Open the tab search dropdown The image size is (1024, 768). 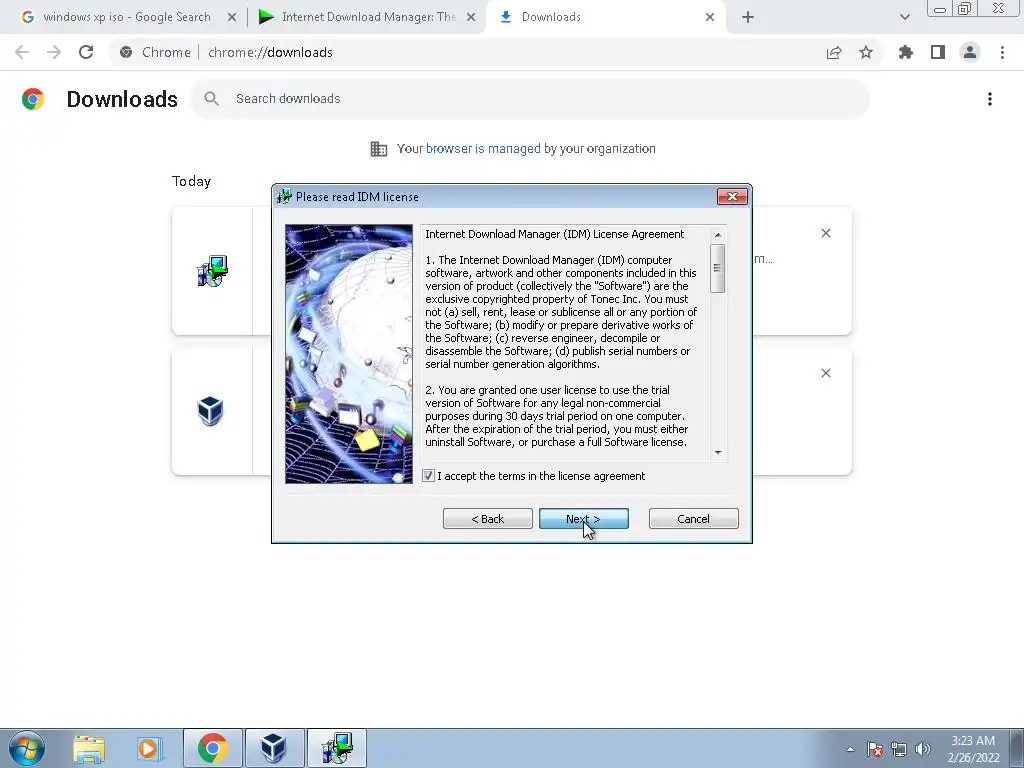click(904, 17)
